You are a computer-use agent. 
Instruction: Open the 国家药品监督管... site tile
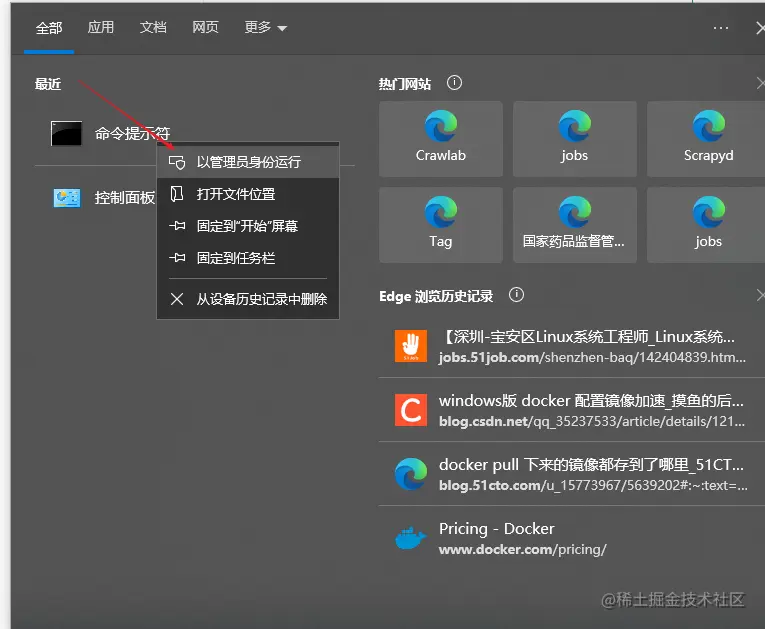tap(575, 225)
